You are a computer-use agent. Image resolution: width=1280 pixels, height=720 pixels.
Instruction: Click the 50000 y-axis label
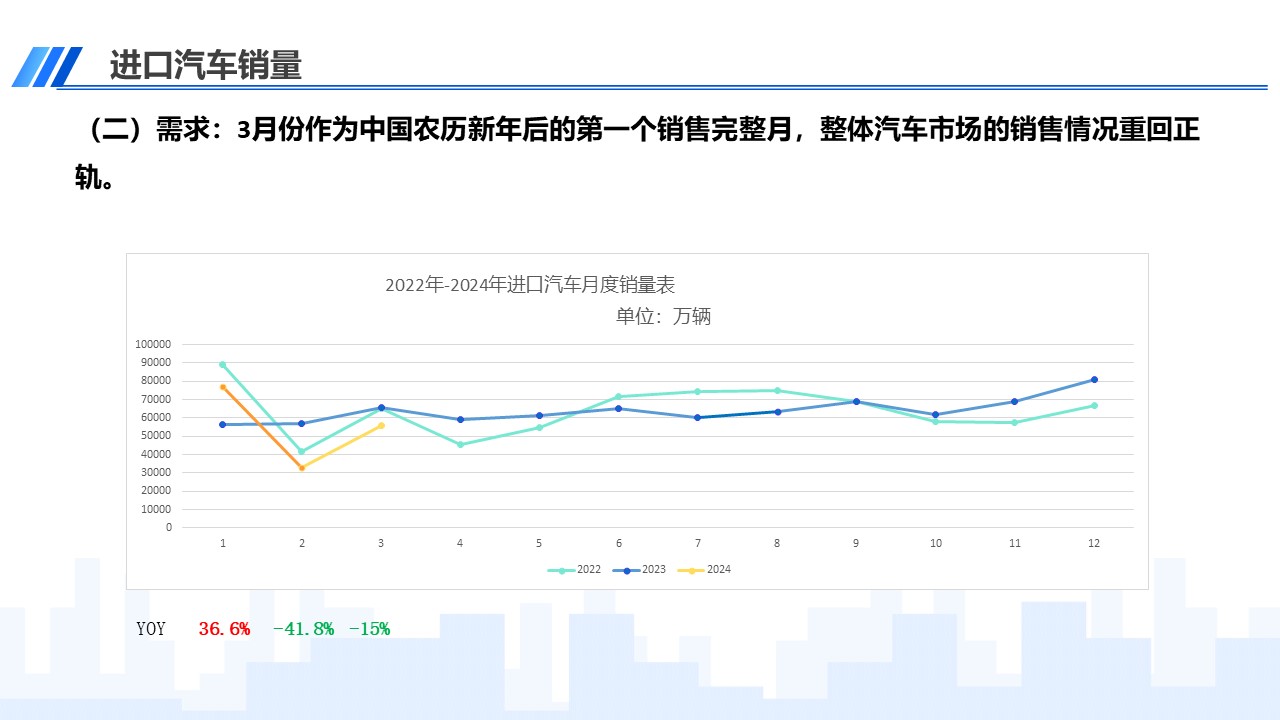pyautogui.click(x=156, y=436)
